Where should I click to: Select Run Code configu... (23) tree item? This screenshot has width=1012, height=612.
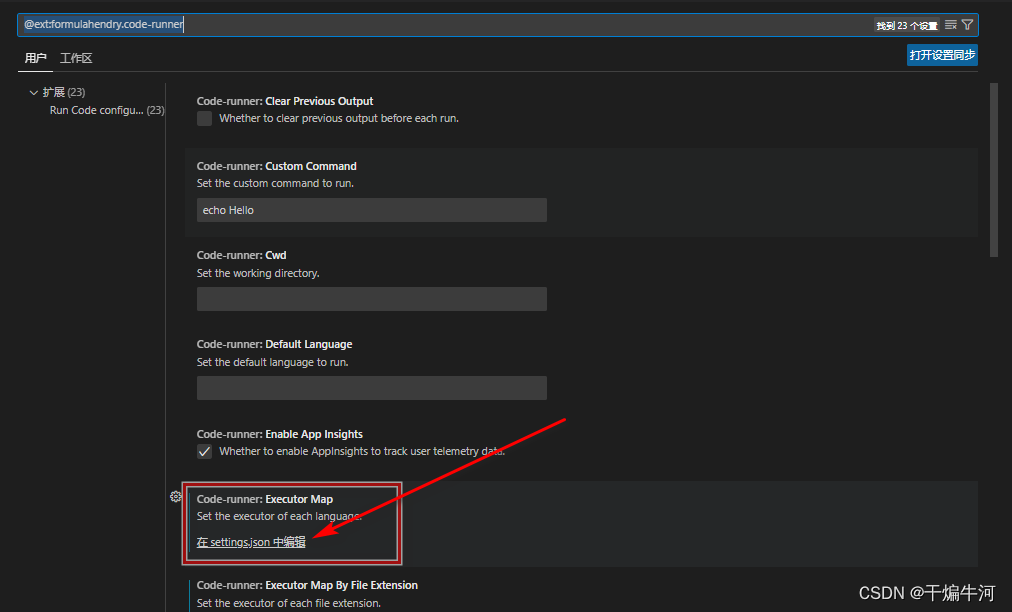pyautogui.click(x=106, y=110)
